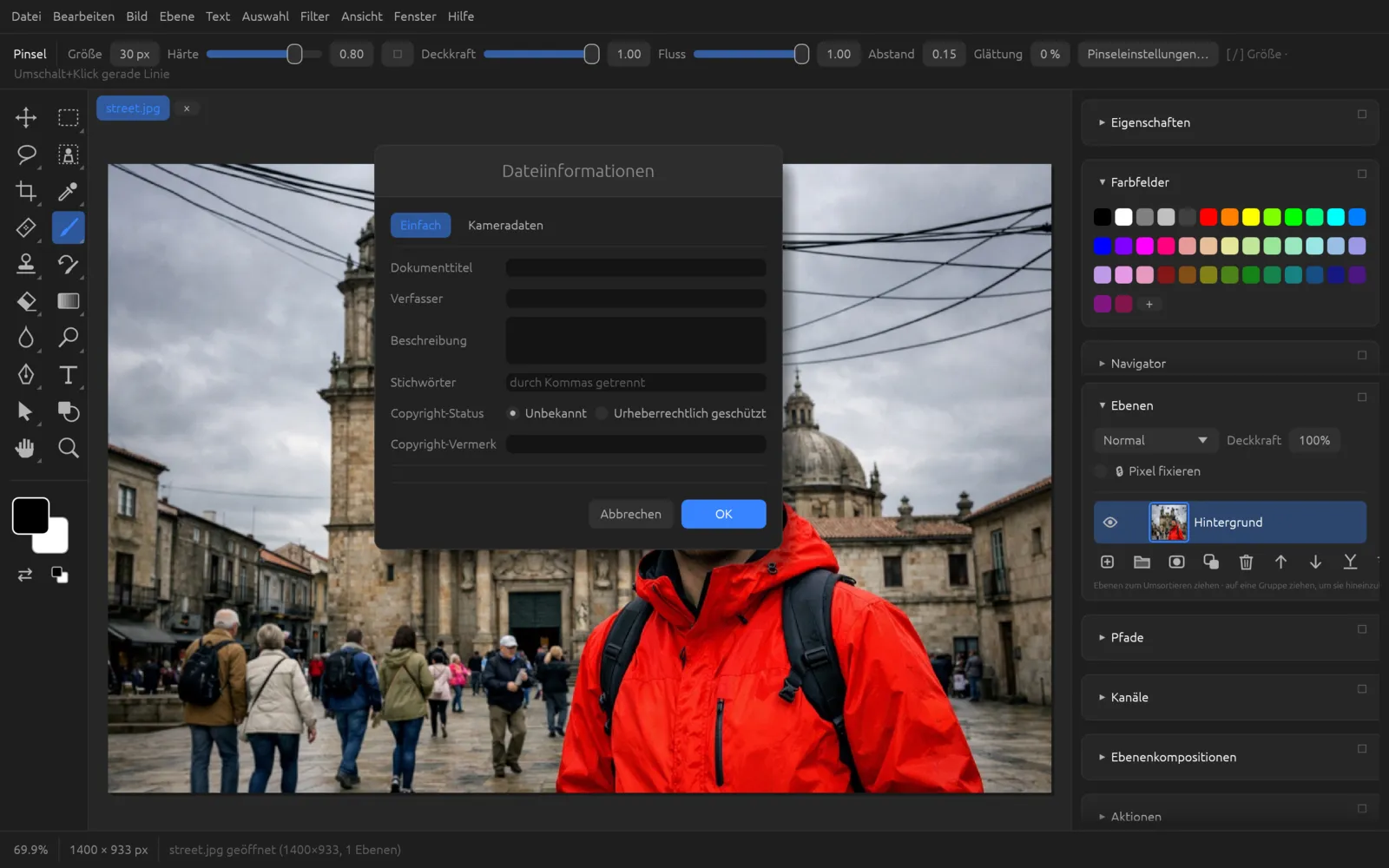1389x868 pixels.
Task: Activate the Hand tool
Action: 26,448
